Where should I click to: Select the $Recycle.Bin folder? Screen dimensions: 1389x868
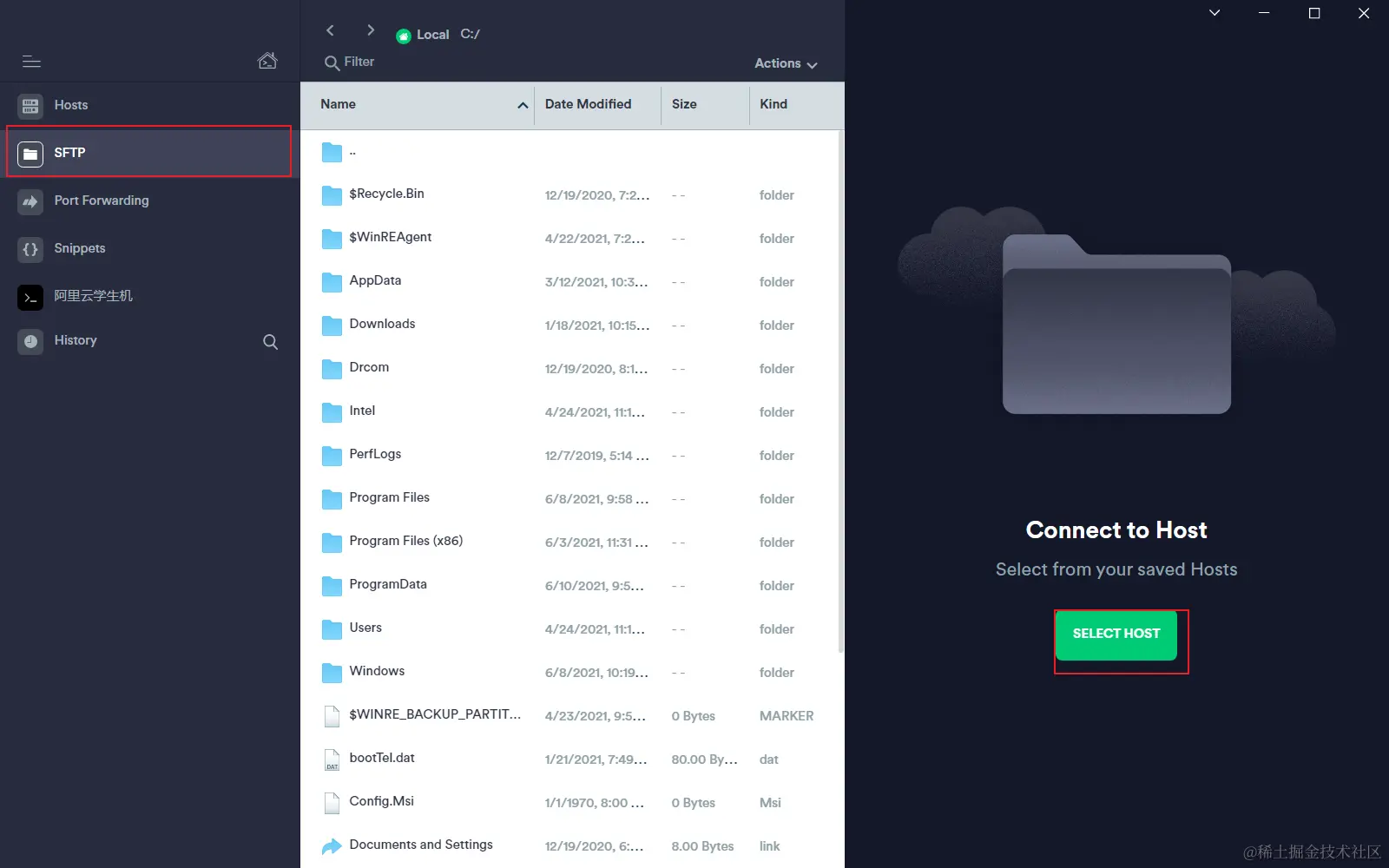tap(571, 195)
